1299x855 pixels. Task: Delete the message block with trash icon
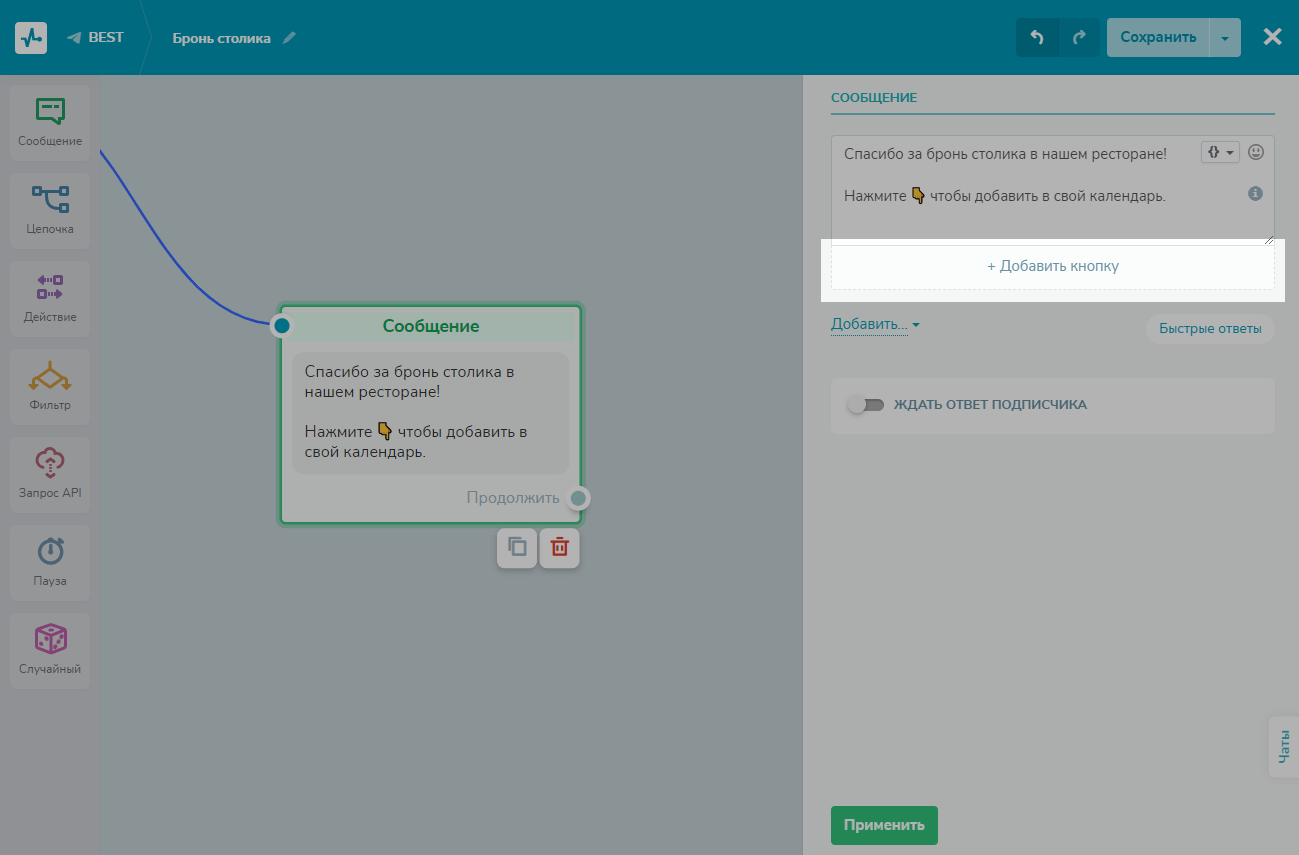560,548
